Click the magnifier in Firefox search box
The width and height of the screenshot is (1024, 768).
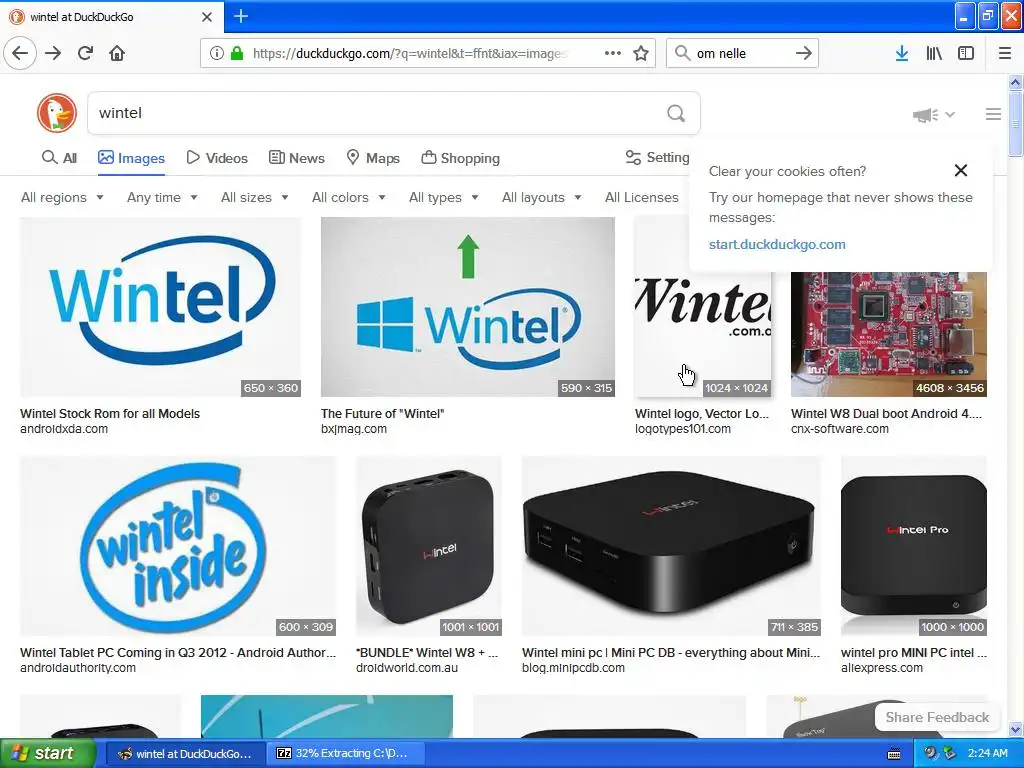[682, 53]
